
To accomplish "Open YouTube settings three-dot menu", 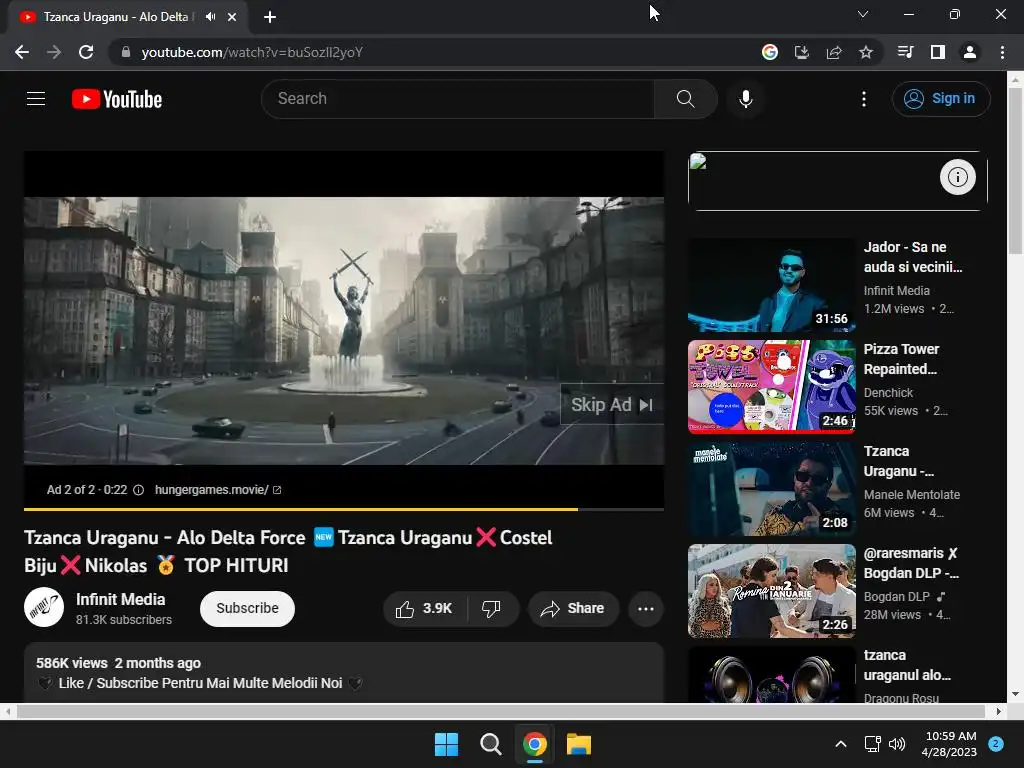I will (x=864, y=99).
